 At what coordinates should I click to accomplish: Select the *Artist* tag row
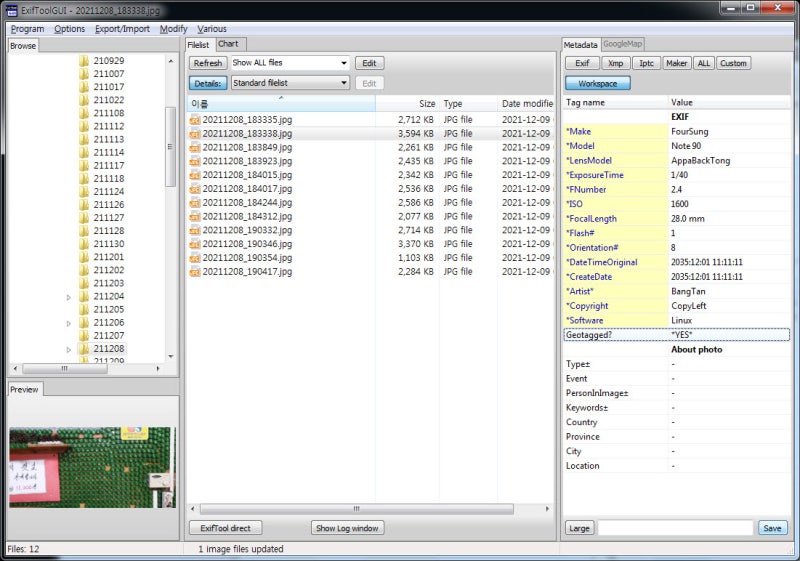point(677,291)
